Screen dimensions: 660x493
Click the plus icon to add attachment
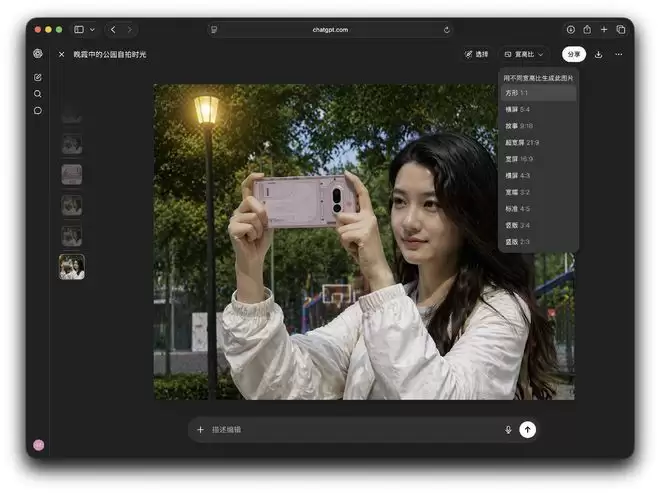click(x=200, y=429)
